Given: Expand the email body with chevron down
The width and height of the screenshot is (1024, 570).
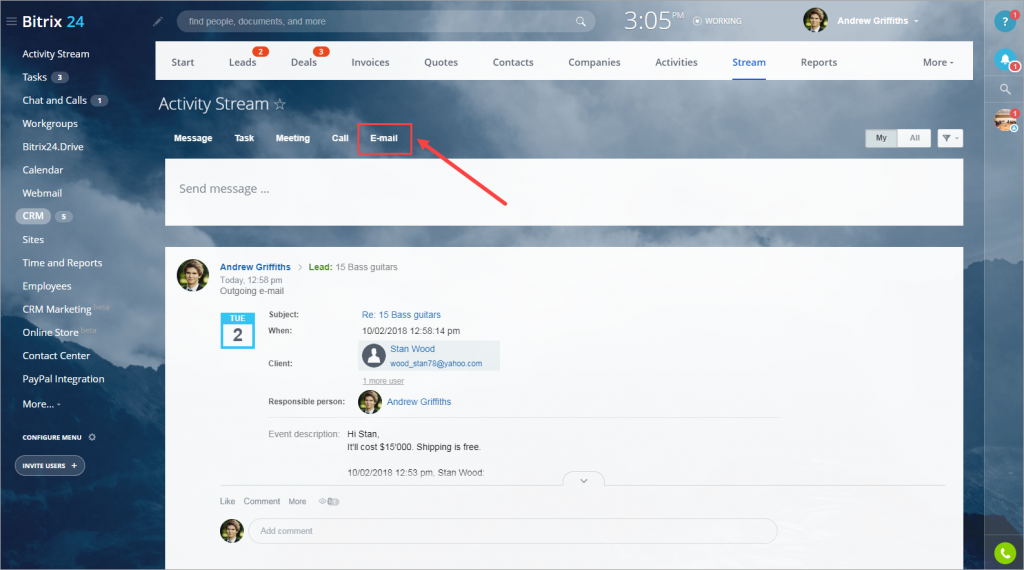Looking at the screenshot, I should [x=584, y=481].
